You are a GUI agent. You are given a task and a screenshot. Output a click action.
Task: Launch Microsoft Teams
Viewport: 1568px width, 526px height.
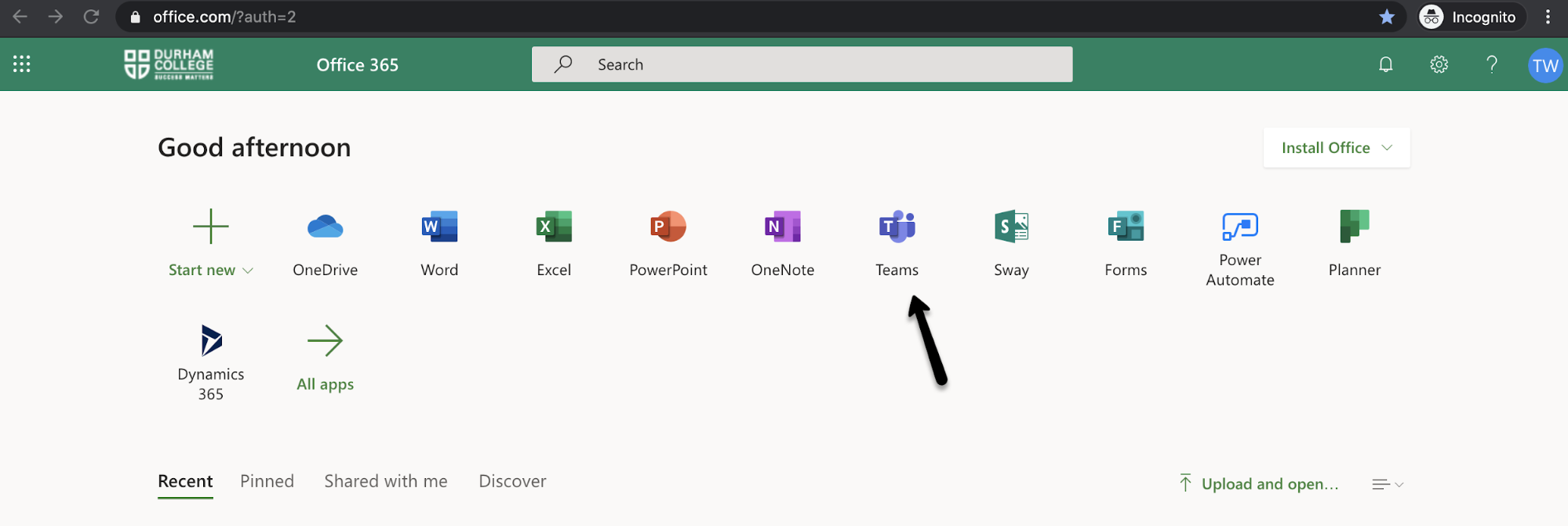(x=897, y=244)
